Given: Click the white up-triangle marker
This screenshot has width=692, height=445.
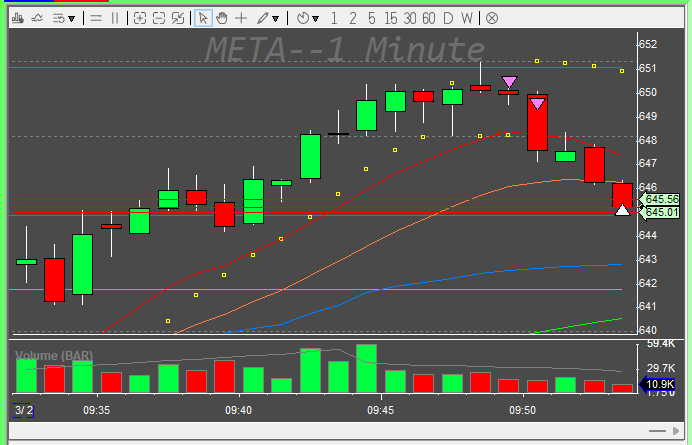Looking at the screenshot, I should 622,210.
